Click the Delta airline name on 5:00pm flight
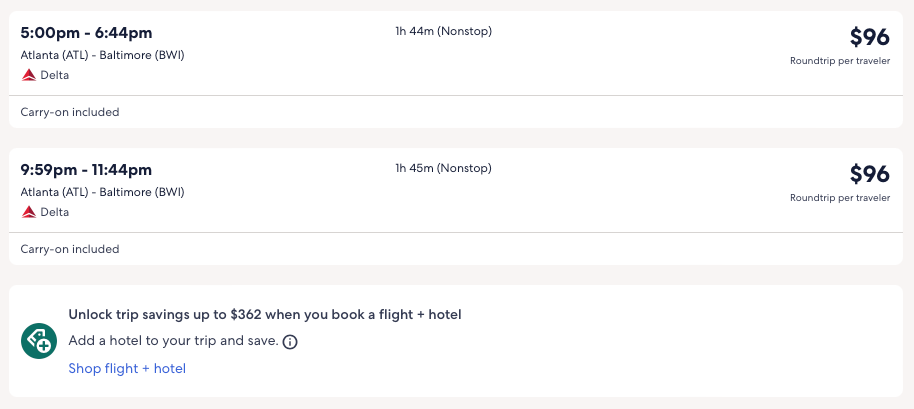This screenshot has height=409, width=914. 54,75
